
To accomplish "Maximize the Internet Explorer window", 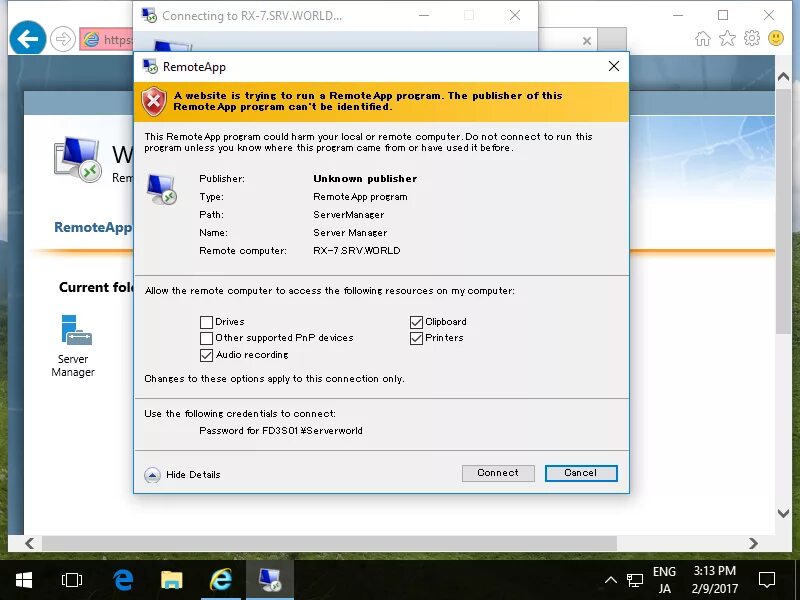I will point(723,15).
